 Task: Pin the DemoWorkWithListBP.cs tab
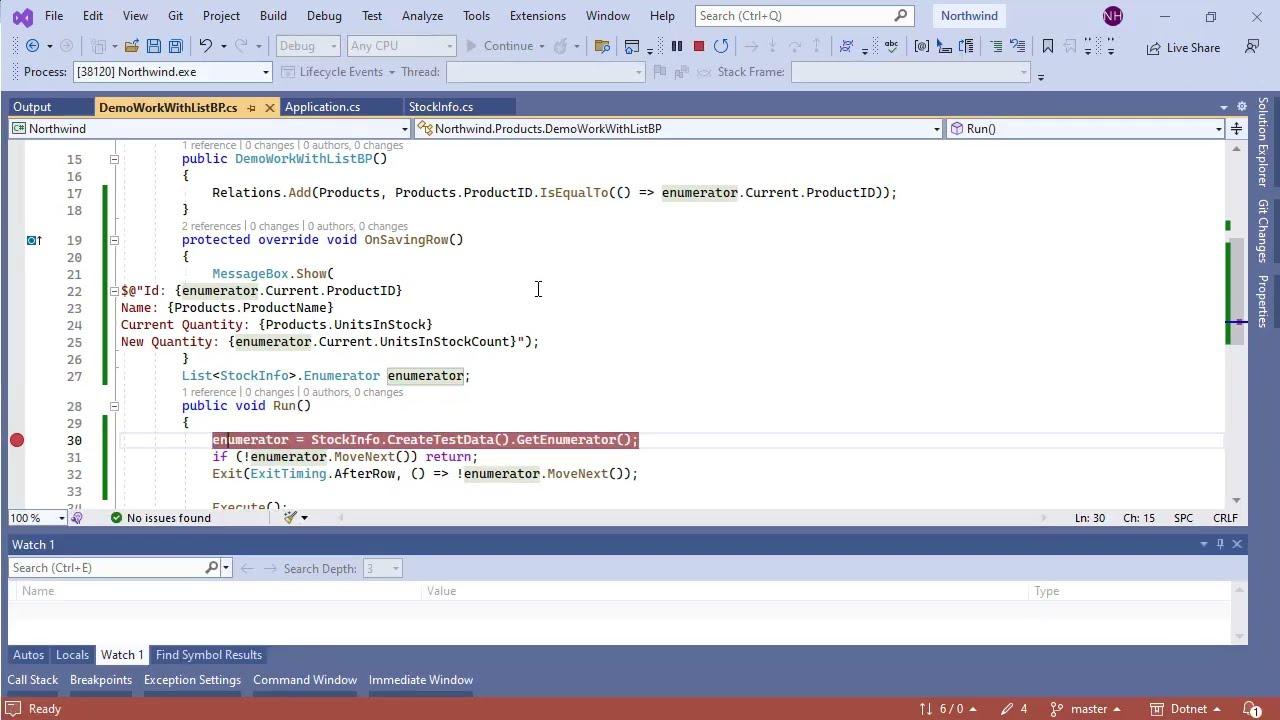click(251, 107)
